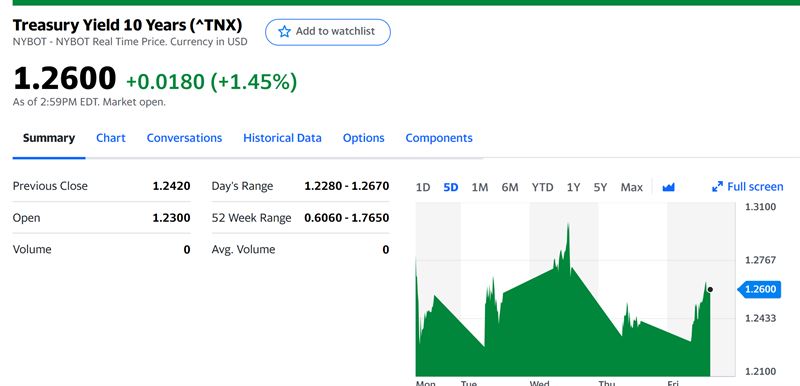
Task: Click the star icon in Add to watchlist
Action: click(x=284, y=32)
